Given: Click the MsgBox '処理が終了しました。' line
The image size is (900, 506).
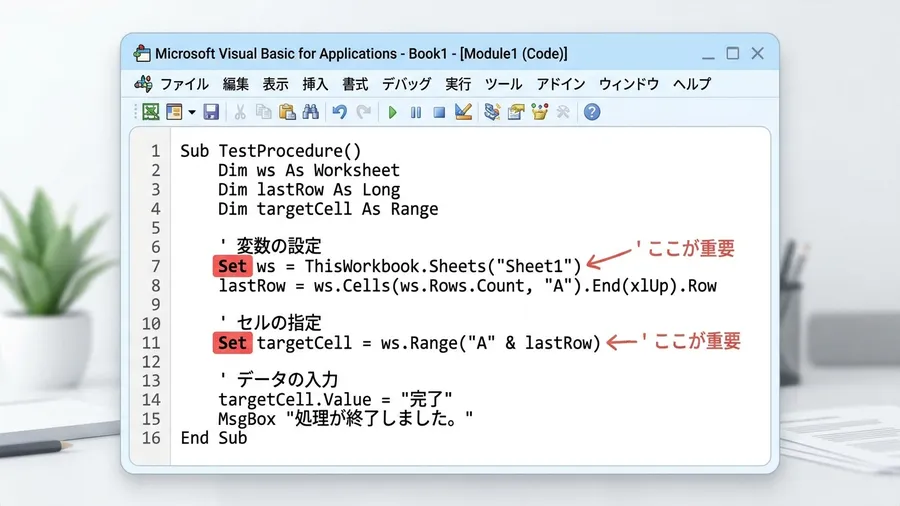Looking at the screenshot, I should pos(346,419).
